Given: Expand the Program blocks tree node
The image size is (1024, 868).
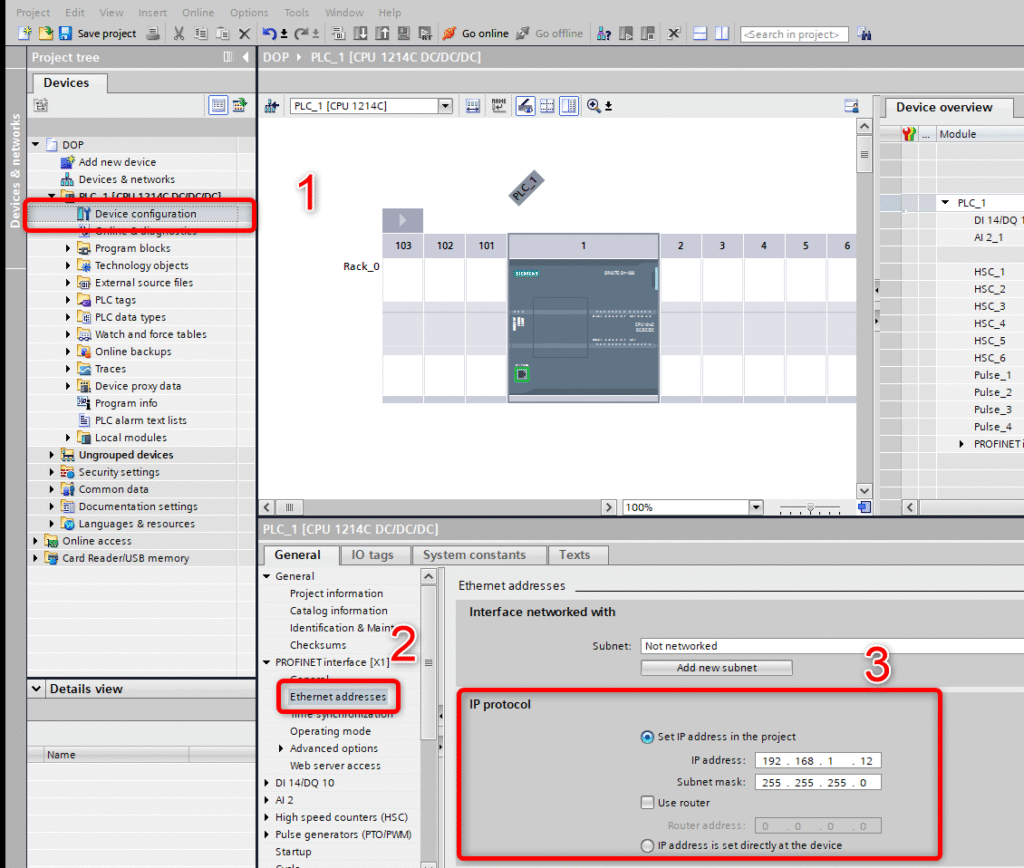Looking at the screenshot, I should [69, 248].
